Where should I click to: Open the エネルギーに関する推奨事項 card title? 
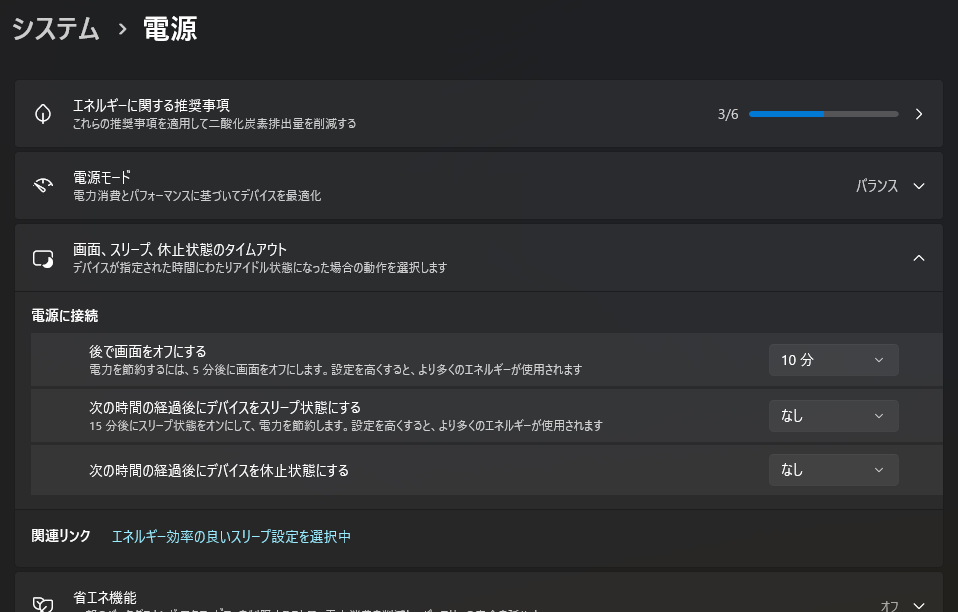[152, 105]
